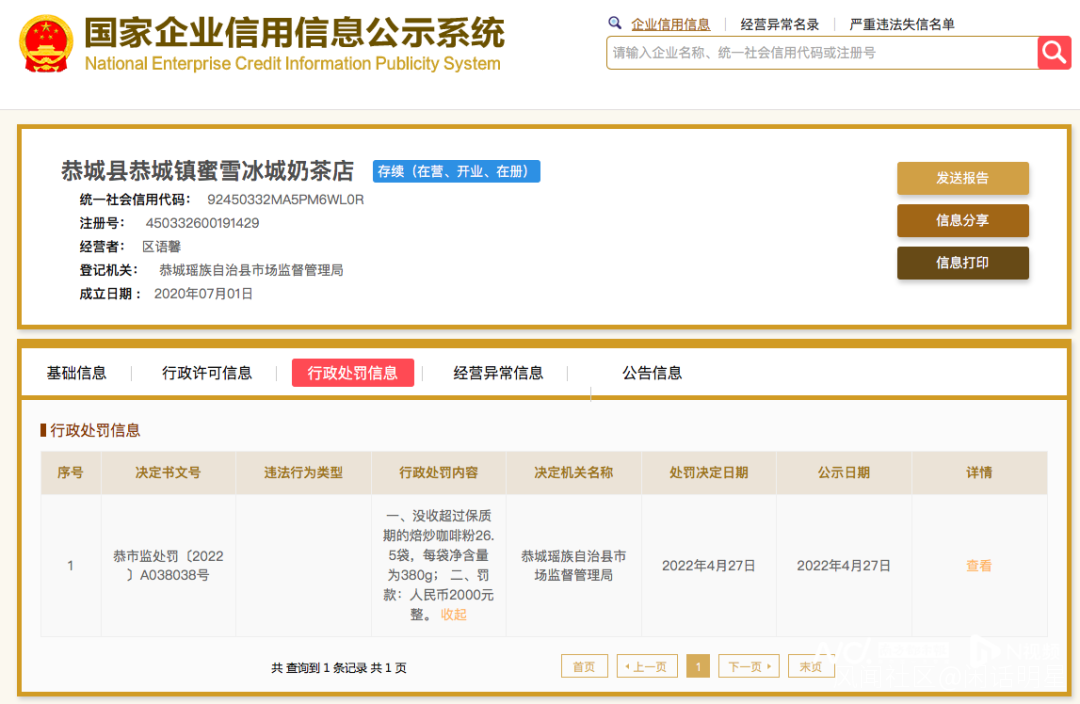This screenshot has height=704, width=1080.
Task: Select the 严重违法失信名单 search category
Action: [902, 25]
